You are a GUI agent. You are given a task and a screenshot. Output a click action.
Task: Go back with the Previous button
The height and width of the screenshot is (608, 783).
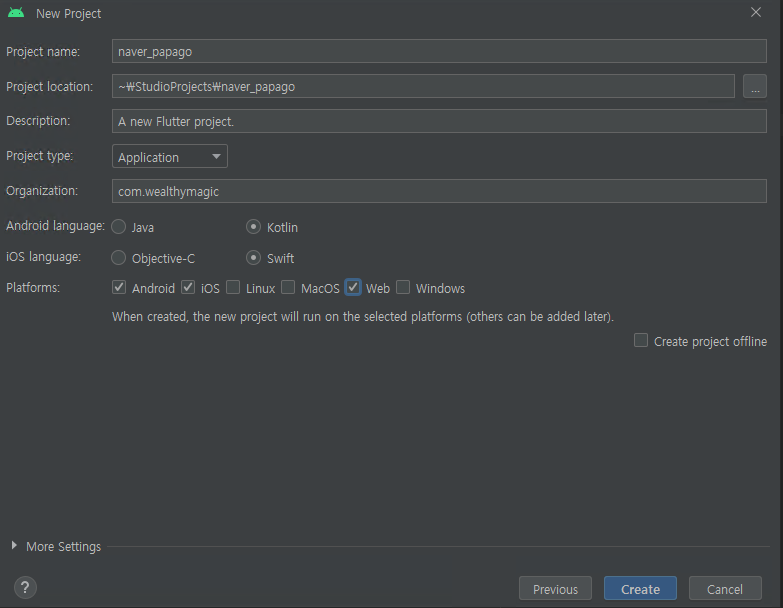555,589
